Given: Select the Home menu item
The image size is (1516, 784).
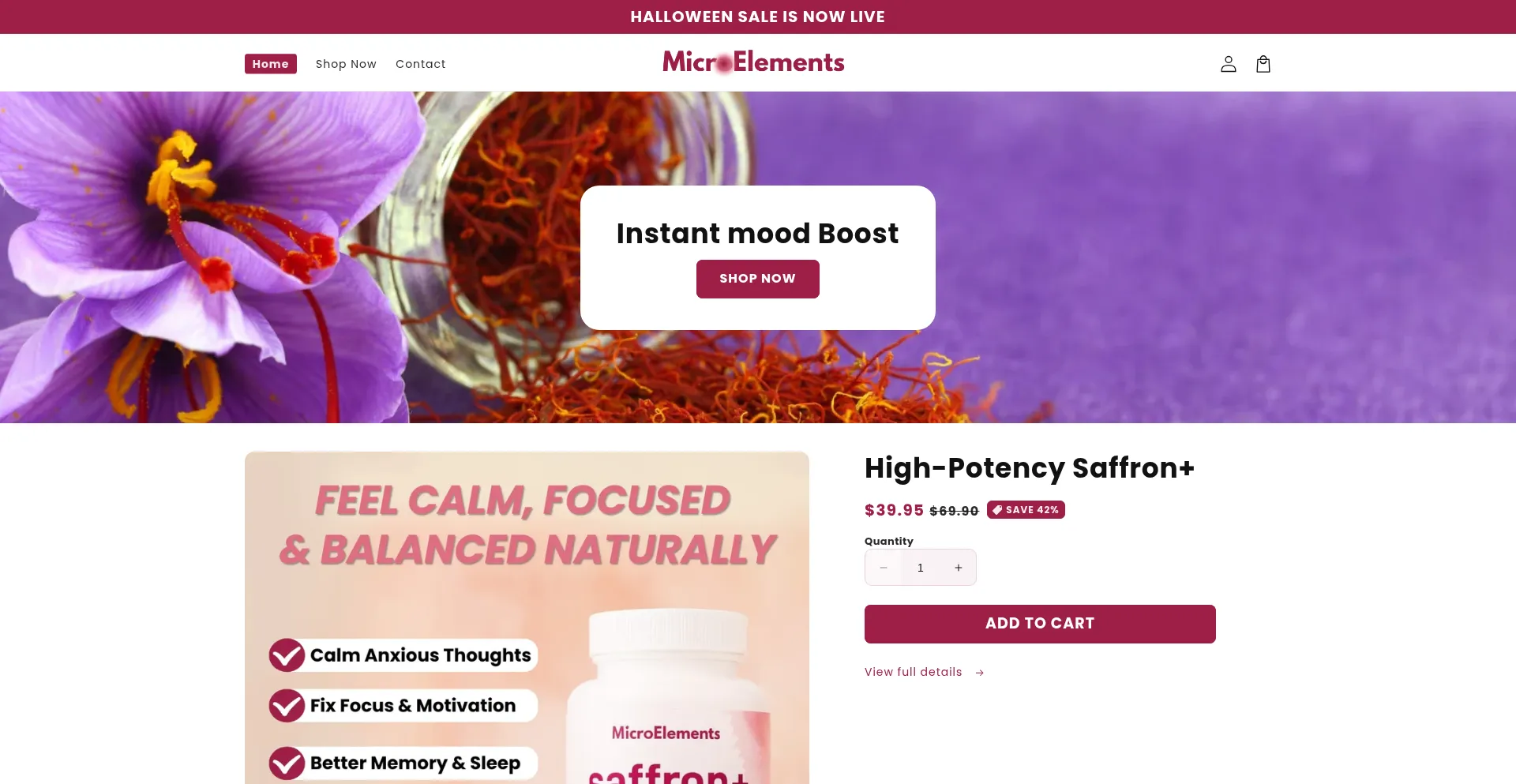Looking at the screenshot, I should click(271, 64).
